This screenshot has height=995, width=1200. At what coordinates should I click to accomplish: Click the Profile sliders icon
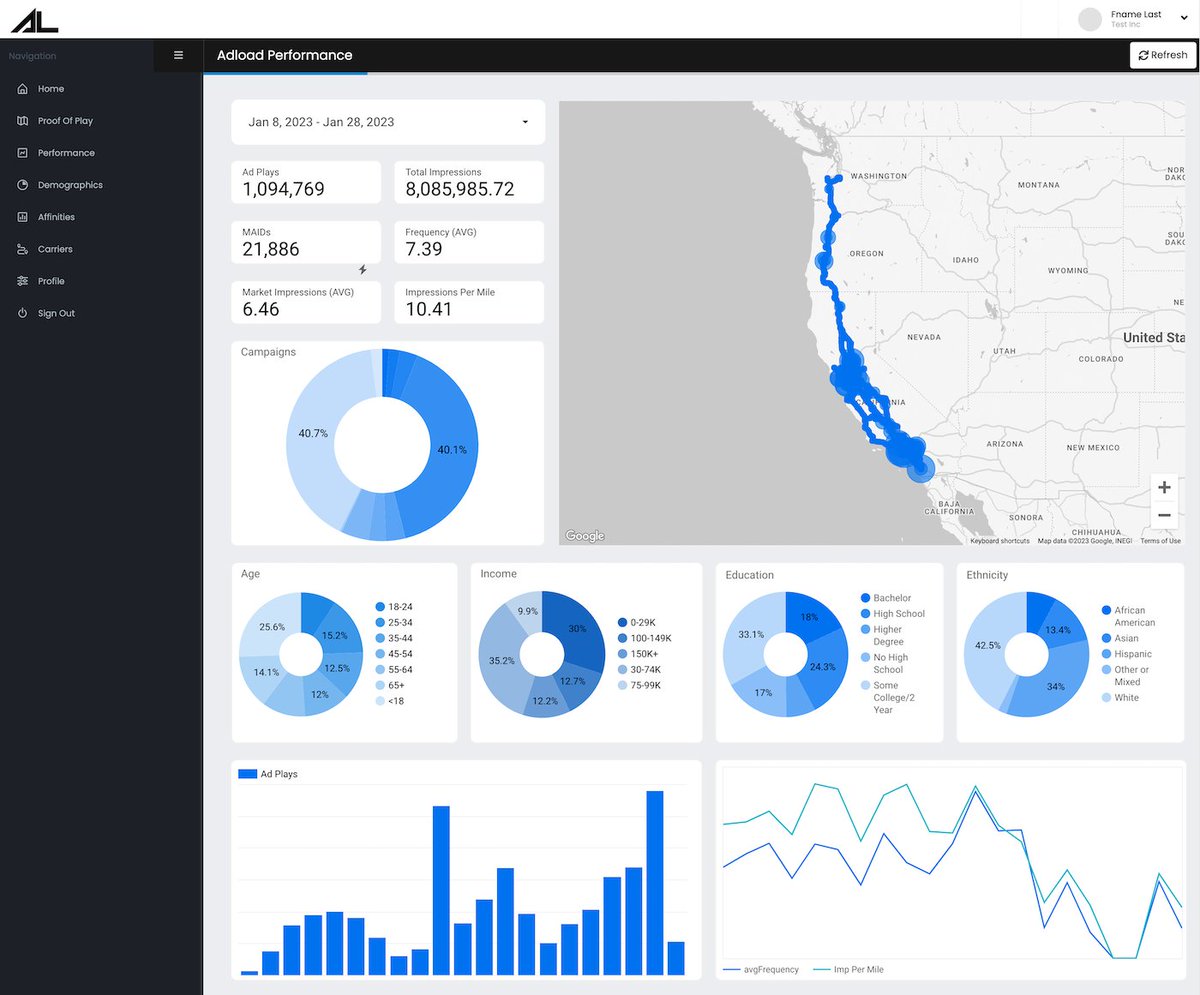click(x=22, y=281)
